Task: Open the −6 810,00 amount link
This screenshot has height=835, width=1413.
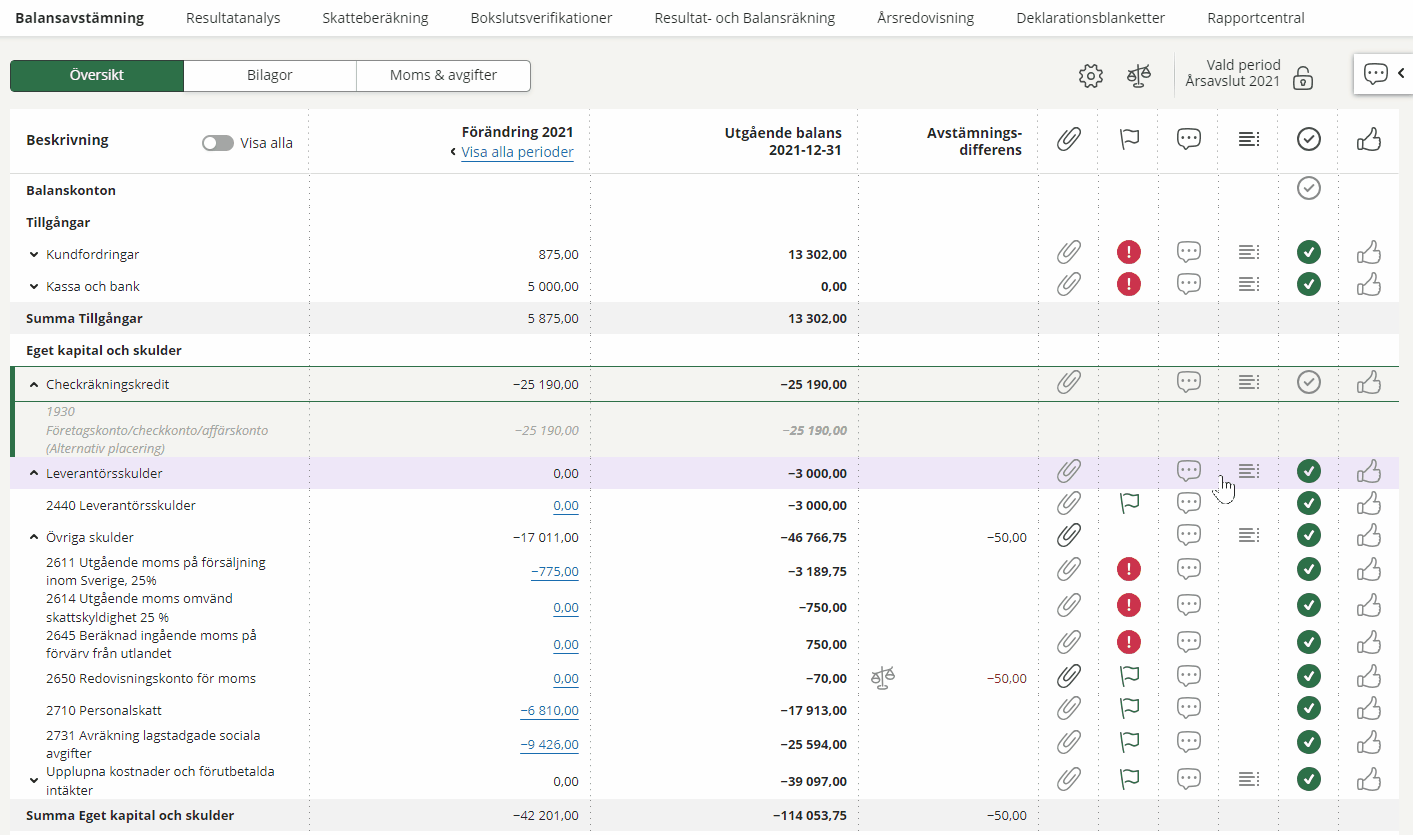Action: coord(549,711)
